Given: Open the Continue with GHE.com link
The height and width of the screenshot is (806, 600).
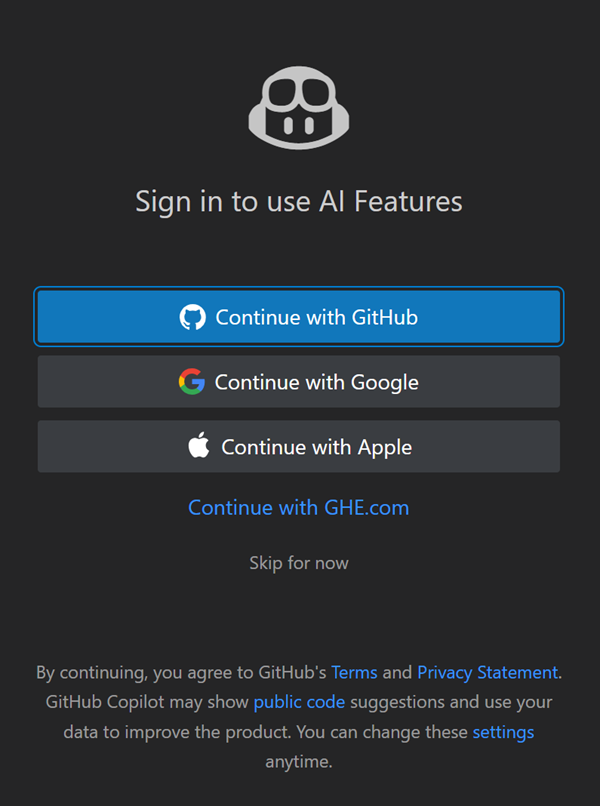Looking at the screenshot, I should pyautogui.click(x=298, y=507).
